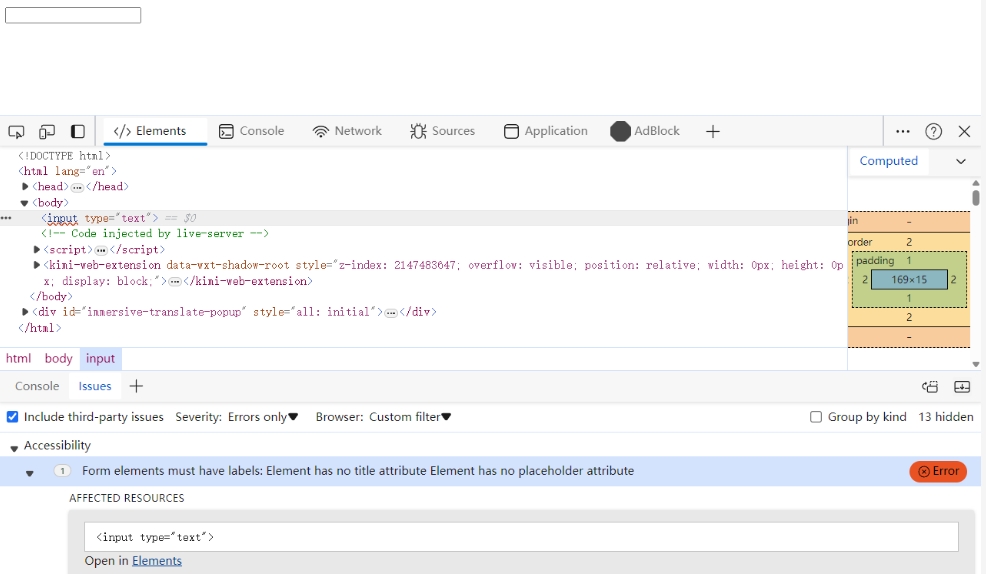Open the AdBlock panel
The width and height of the screenshot is (986, 574).
645,132
